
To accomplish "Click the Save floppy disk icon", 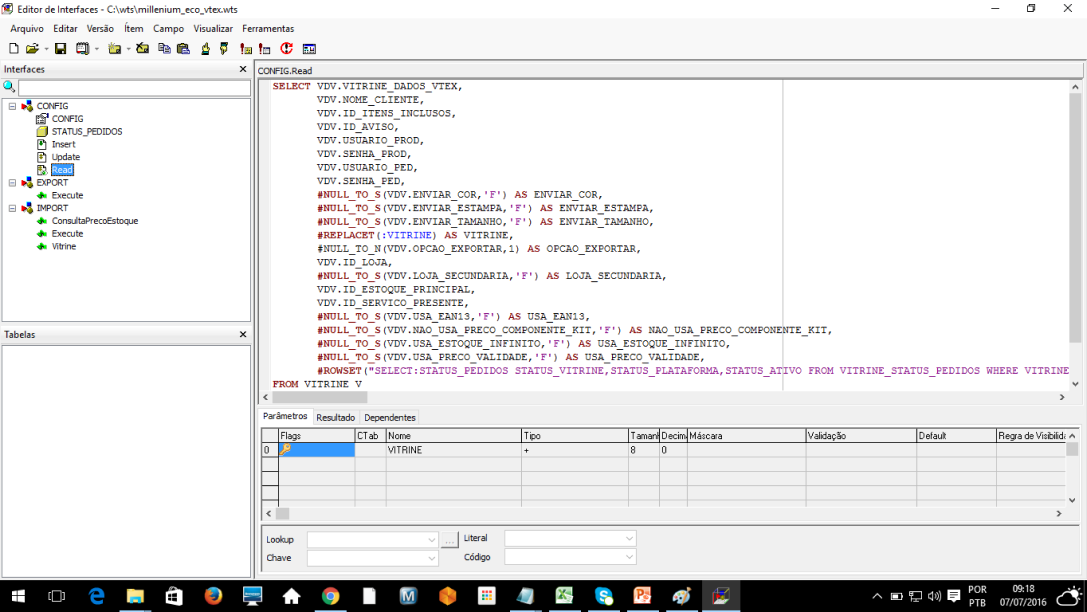I will (60, 48).
